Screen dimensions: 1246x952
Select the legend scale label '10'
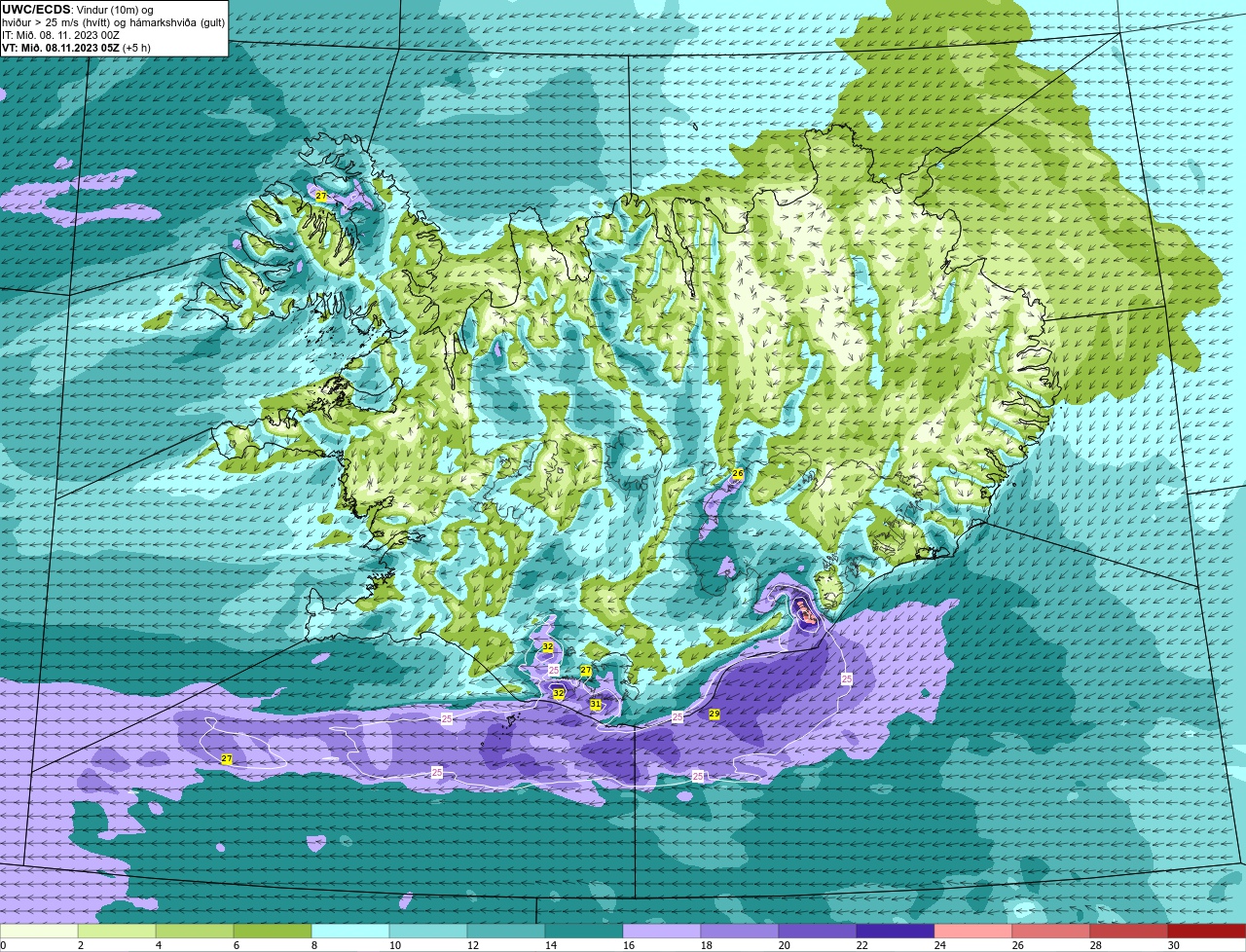[x=394, y=945]
